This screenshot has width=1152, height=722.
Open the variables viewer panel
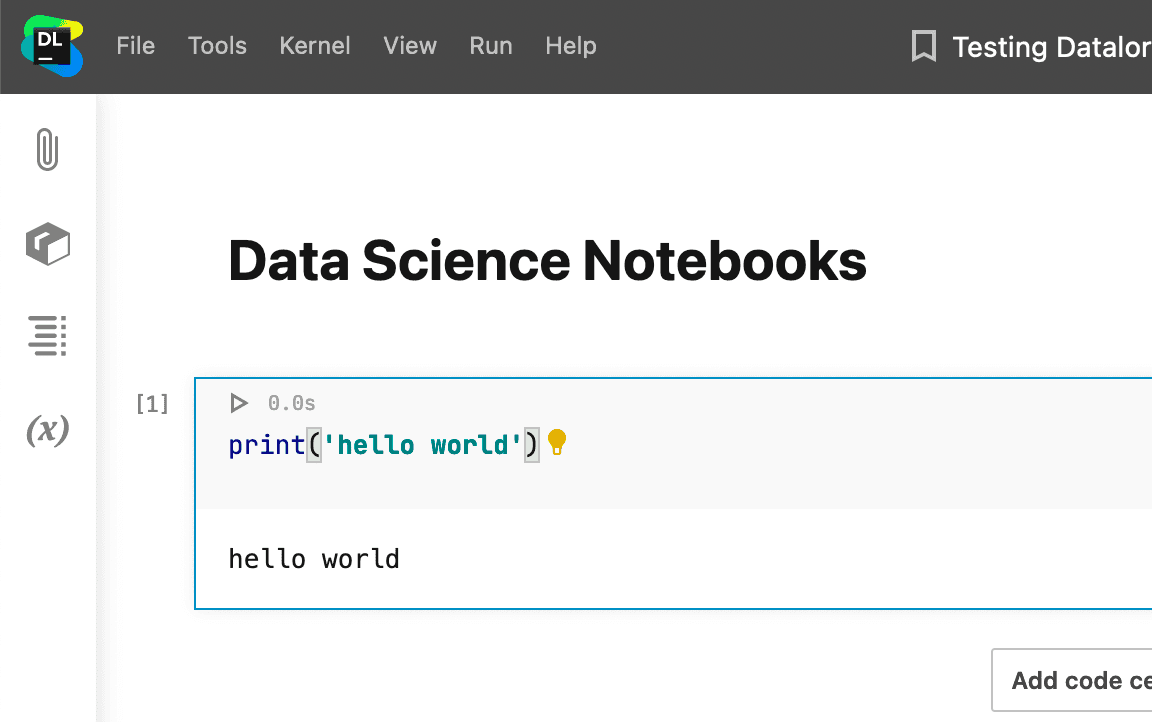[x=46, y=430]
